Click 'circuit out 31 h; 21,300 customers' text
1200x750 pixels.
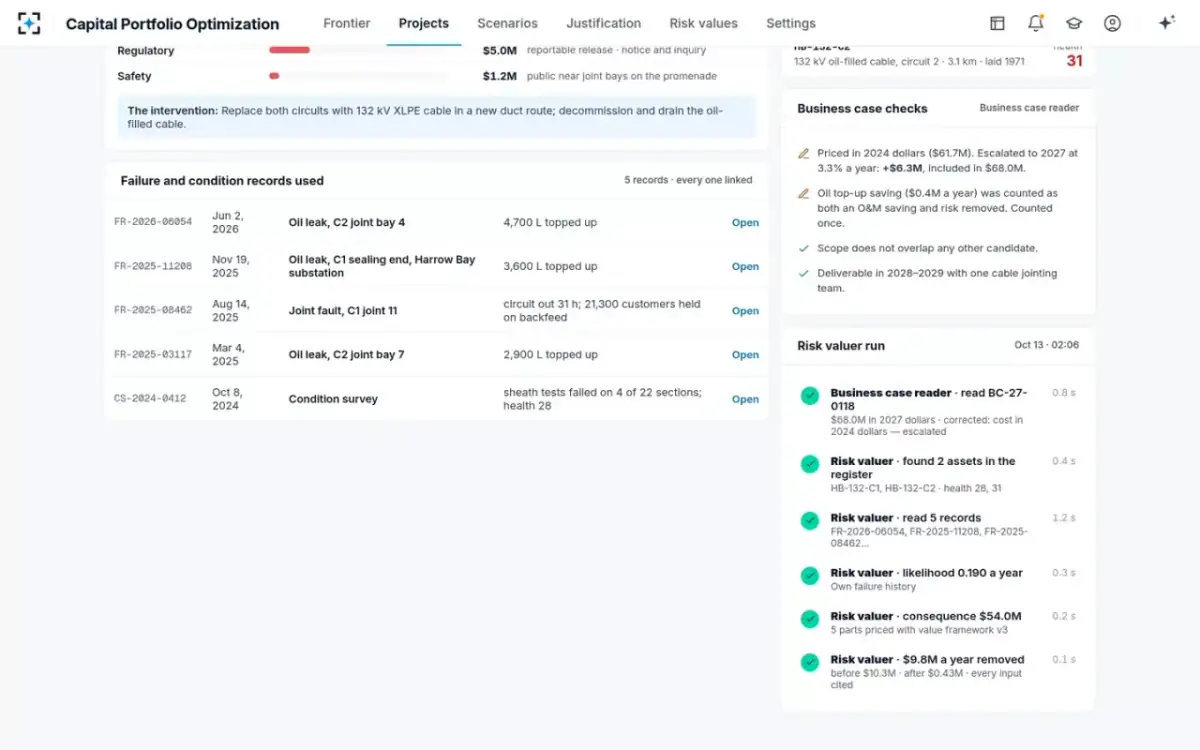(602, 311)
